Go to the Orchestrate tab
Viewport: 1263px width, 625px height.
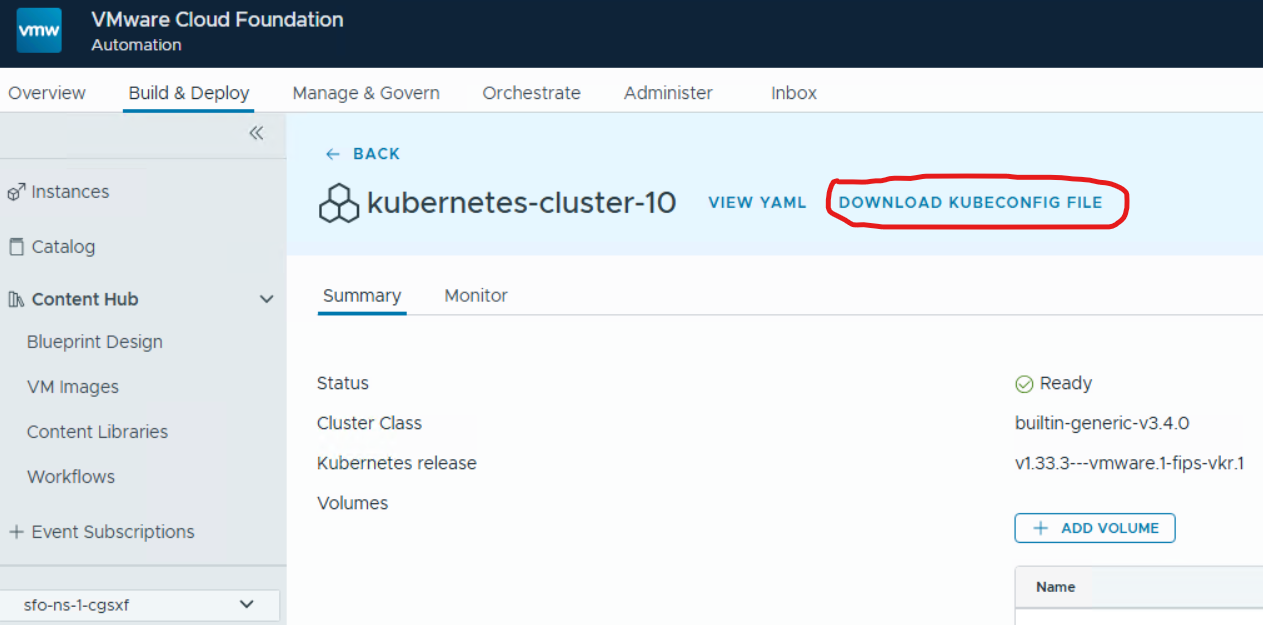(531, 93)
